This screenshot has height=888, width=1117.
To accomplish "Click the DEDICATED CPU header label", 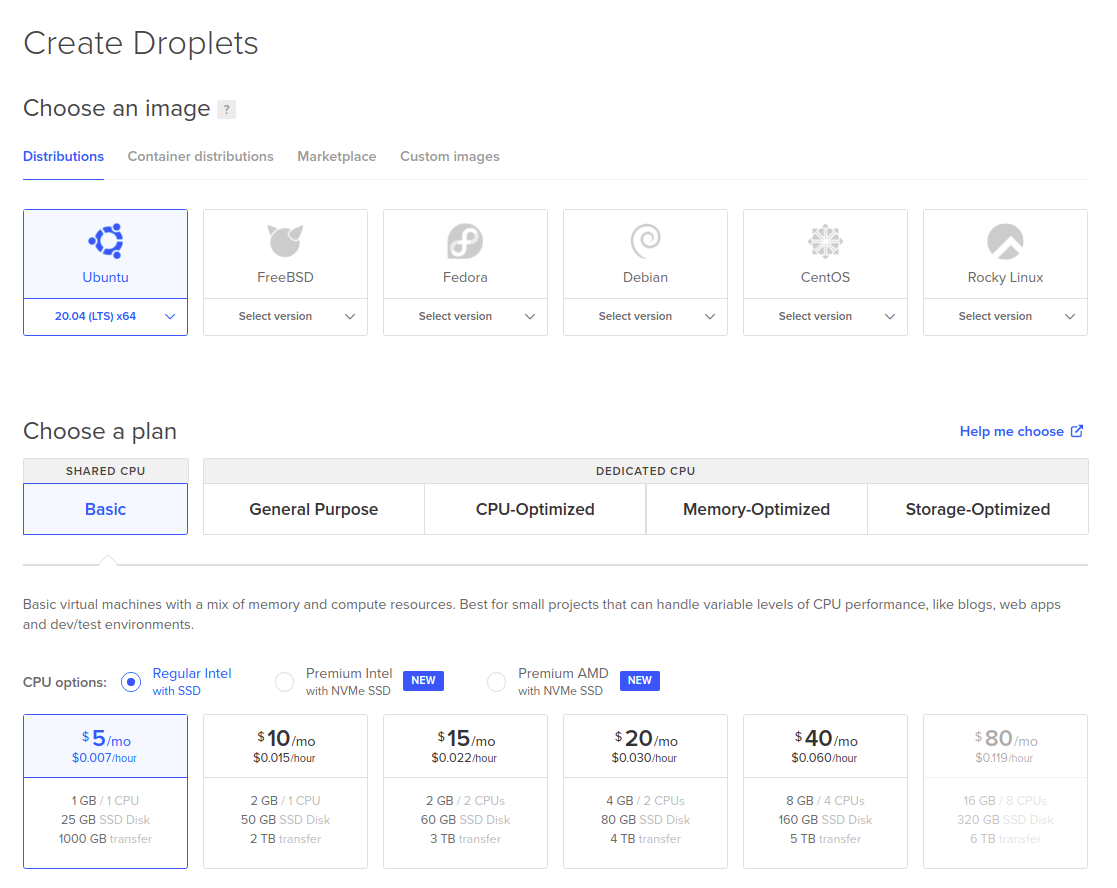I will tap(645, 471).
